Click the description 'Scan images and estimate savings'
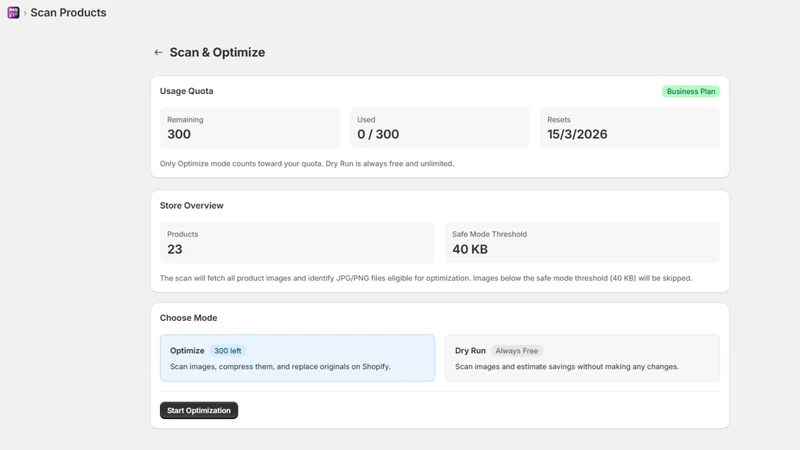 (567, 366)
